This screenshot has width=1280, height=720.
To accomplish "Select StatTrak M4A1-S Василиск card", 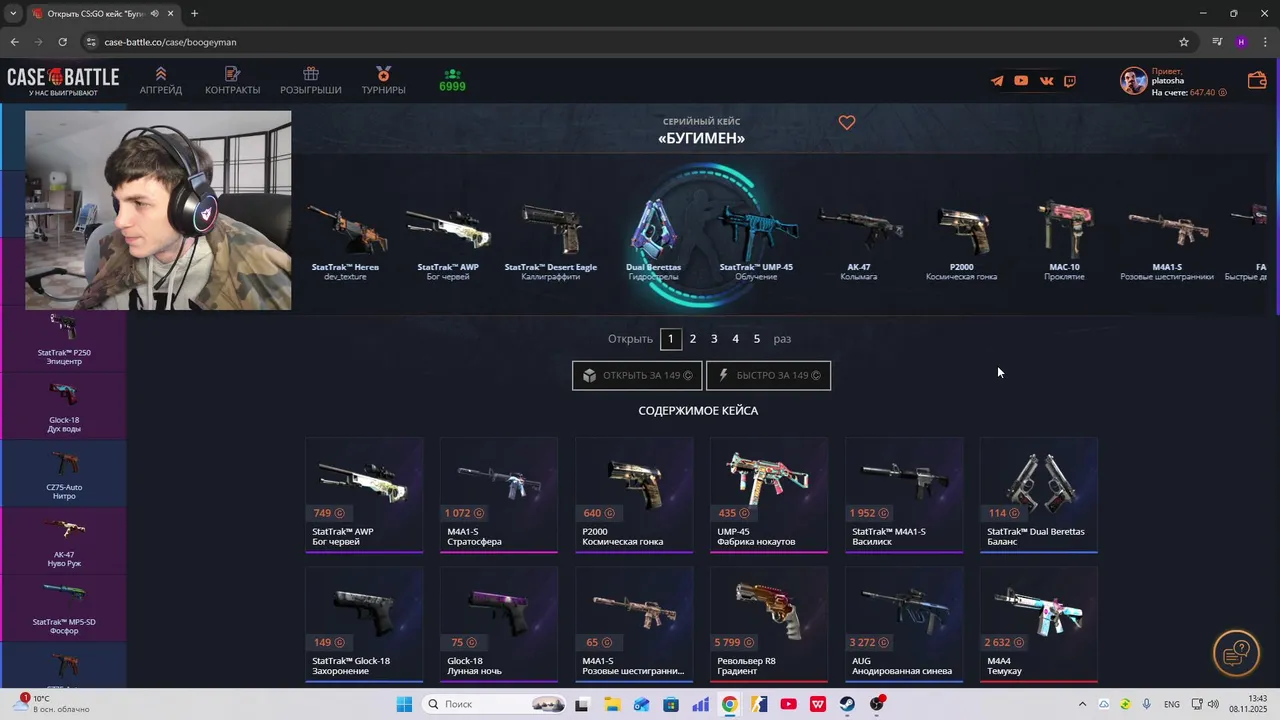I will [904, 495].
